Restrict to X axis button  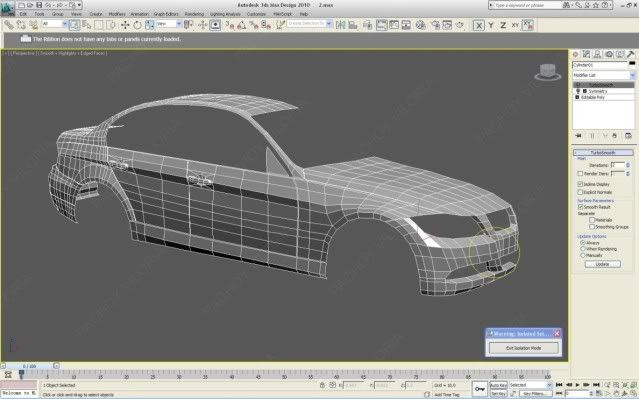tap(479, 25)
